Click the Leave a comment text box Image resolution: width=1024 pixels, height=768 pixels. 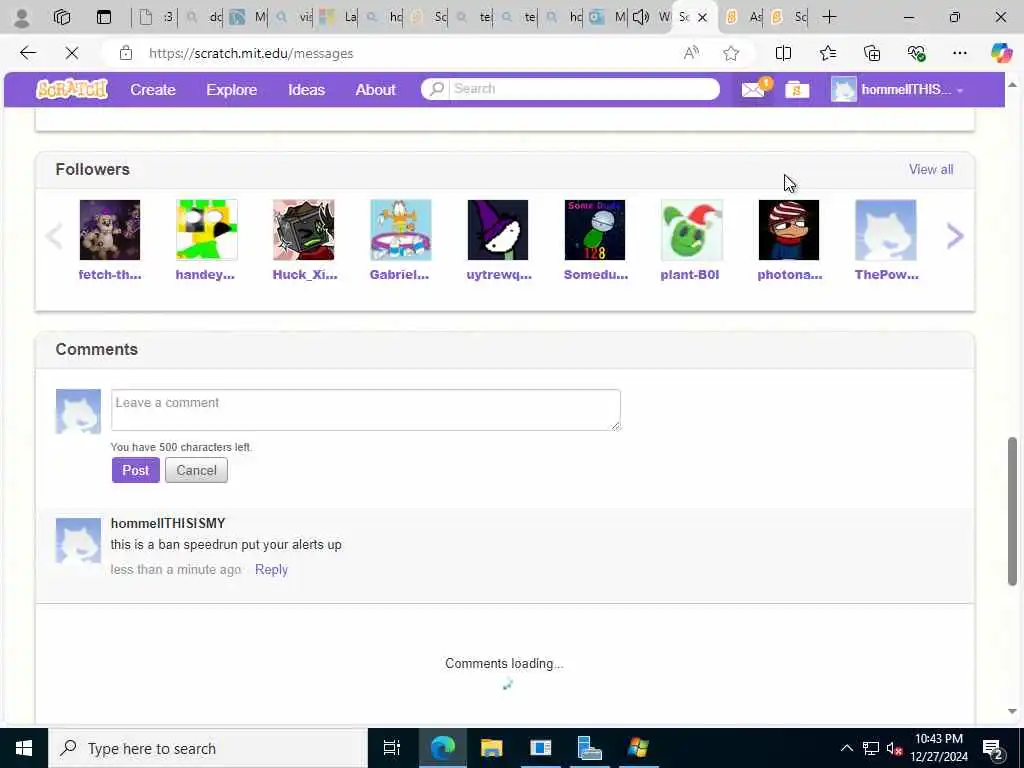(x=366, y=410)
